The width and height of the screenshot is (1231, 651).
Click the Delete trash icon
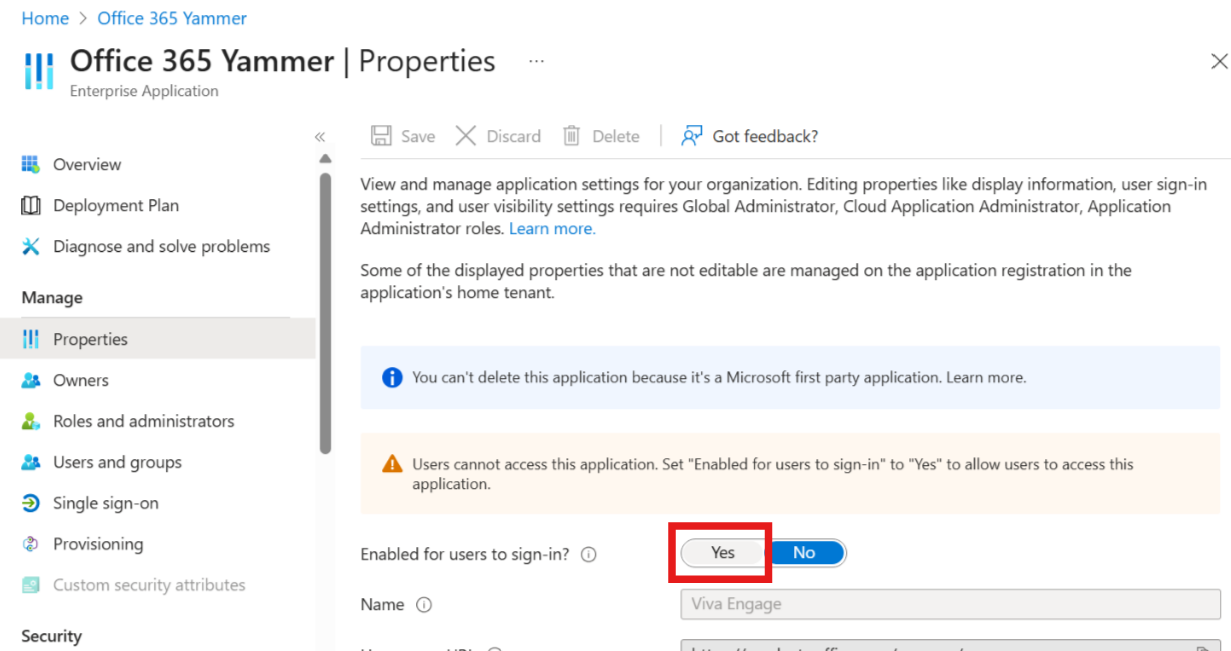tap(571, 136)
